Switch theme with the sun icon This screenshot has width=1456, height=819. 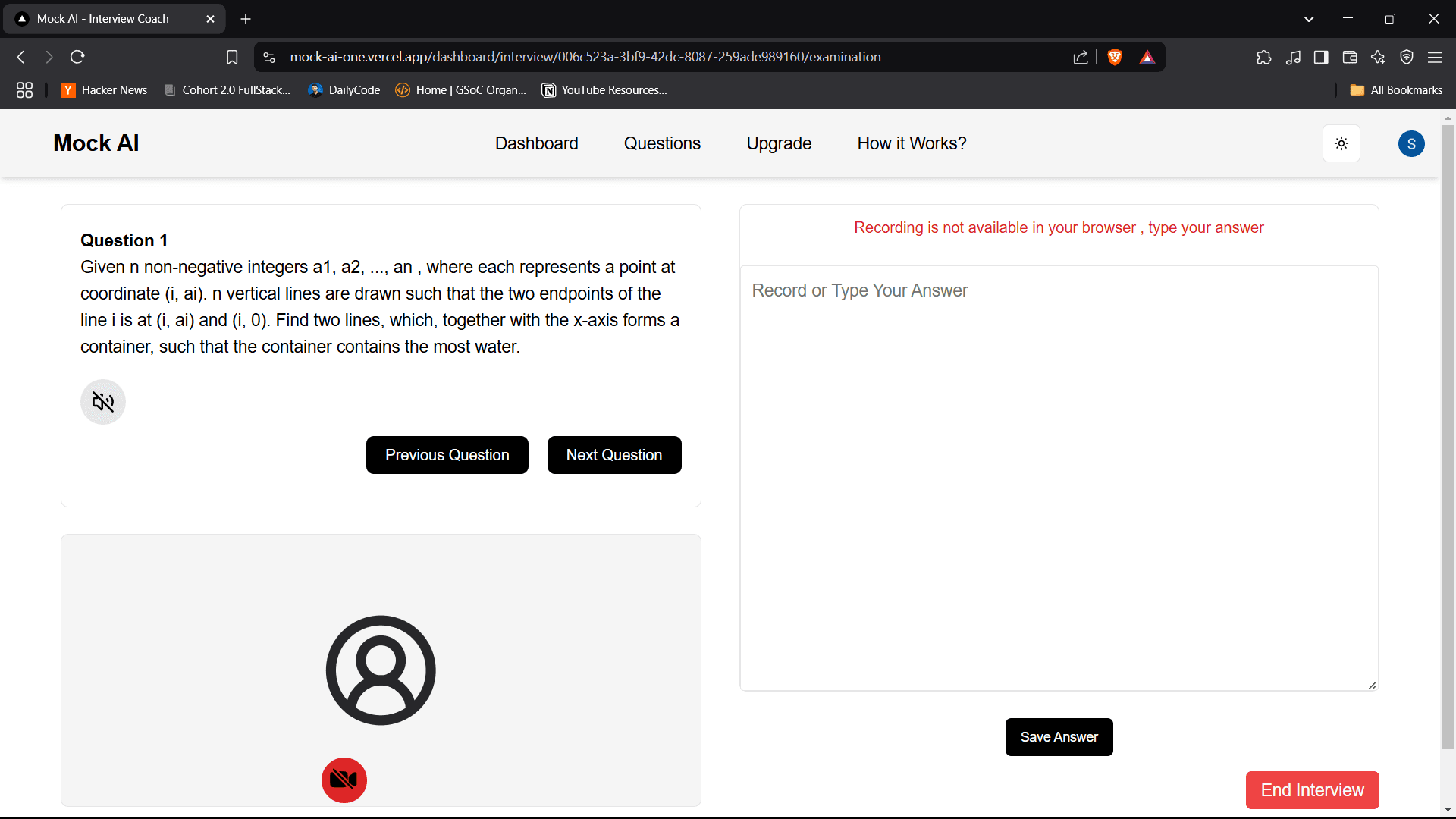1341,143
